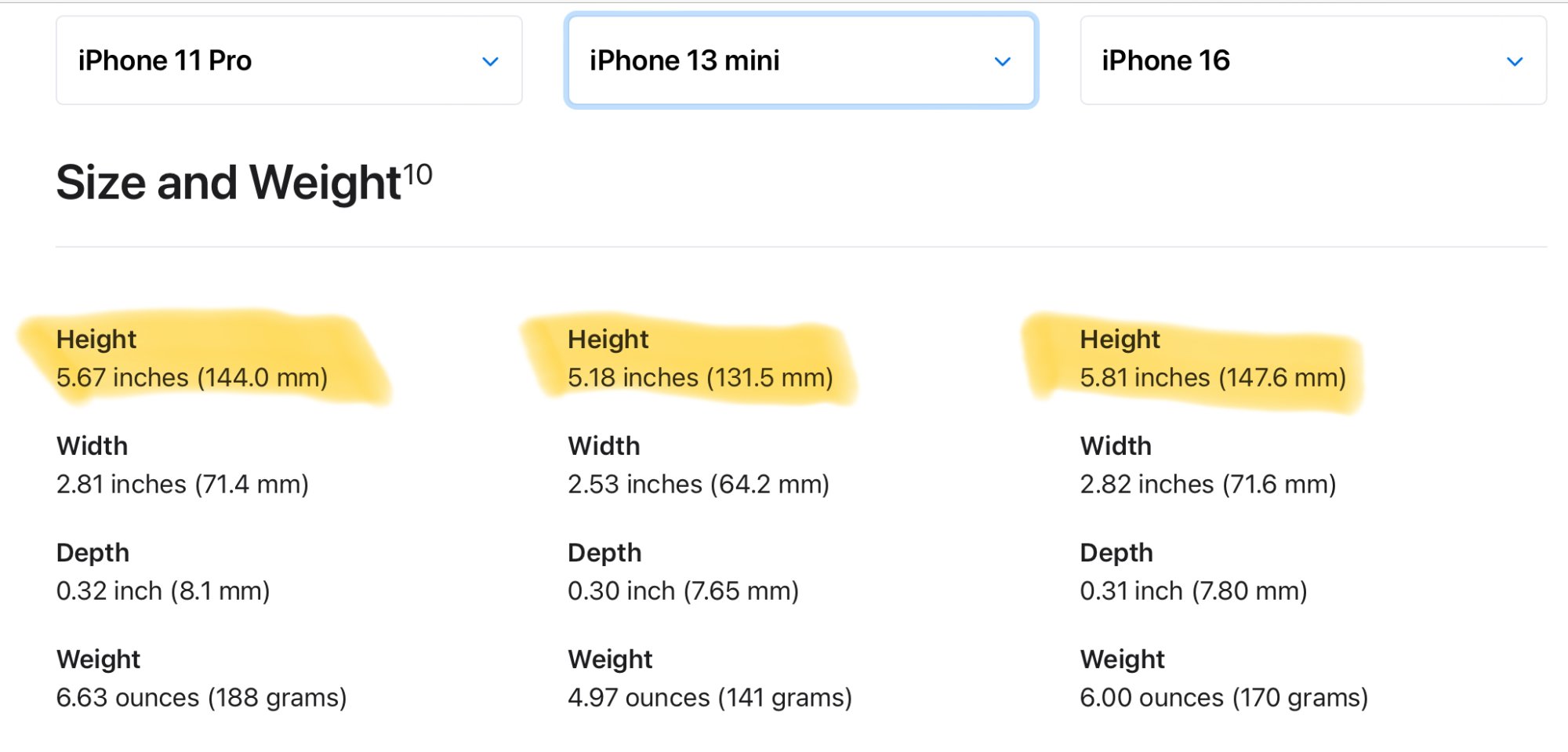Click the 6.63 ounces weight value

201,698
